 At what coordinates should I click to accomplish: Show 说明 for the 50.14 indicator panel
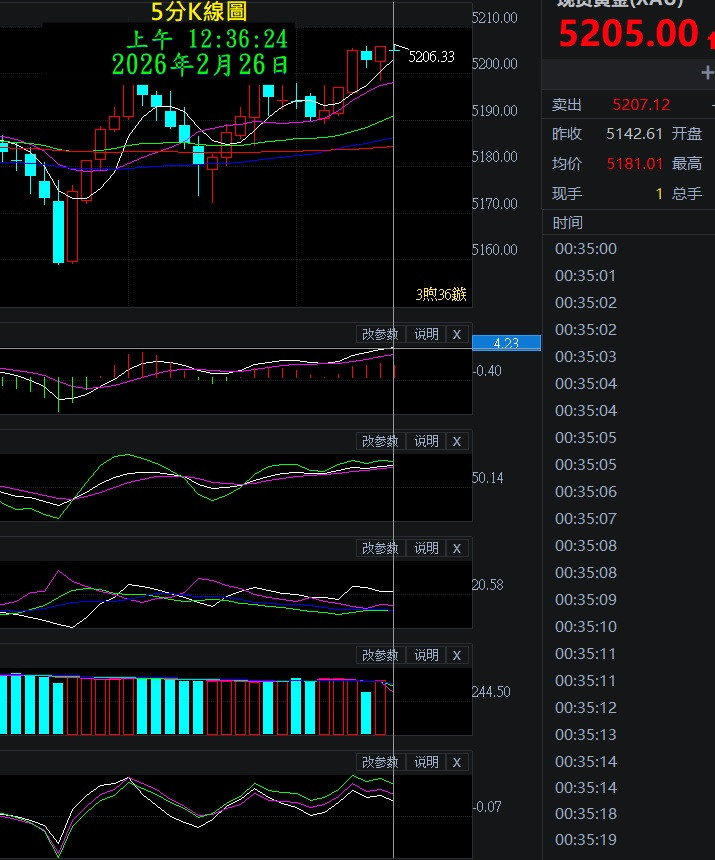coord(426,441)
